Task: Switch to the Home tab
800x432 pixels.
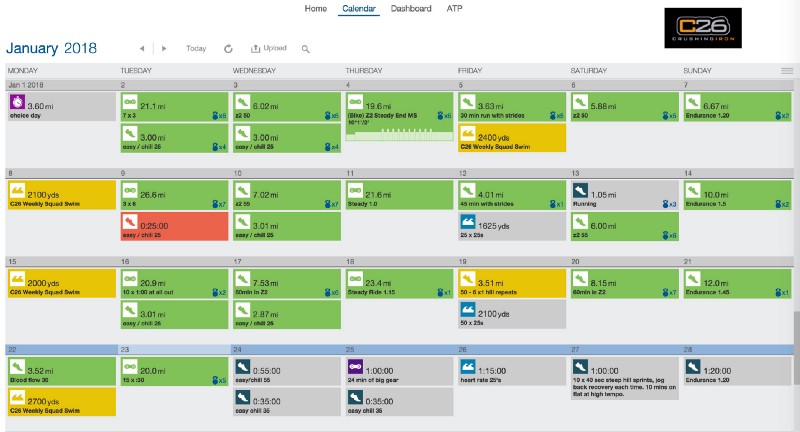Action: pos(315,9)
